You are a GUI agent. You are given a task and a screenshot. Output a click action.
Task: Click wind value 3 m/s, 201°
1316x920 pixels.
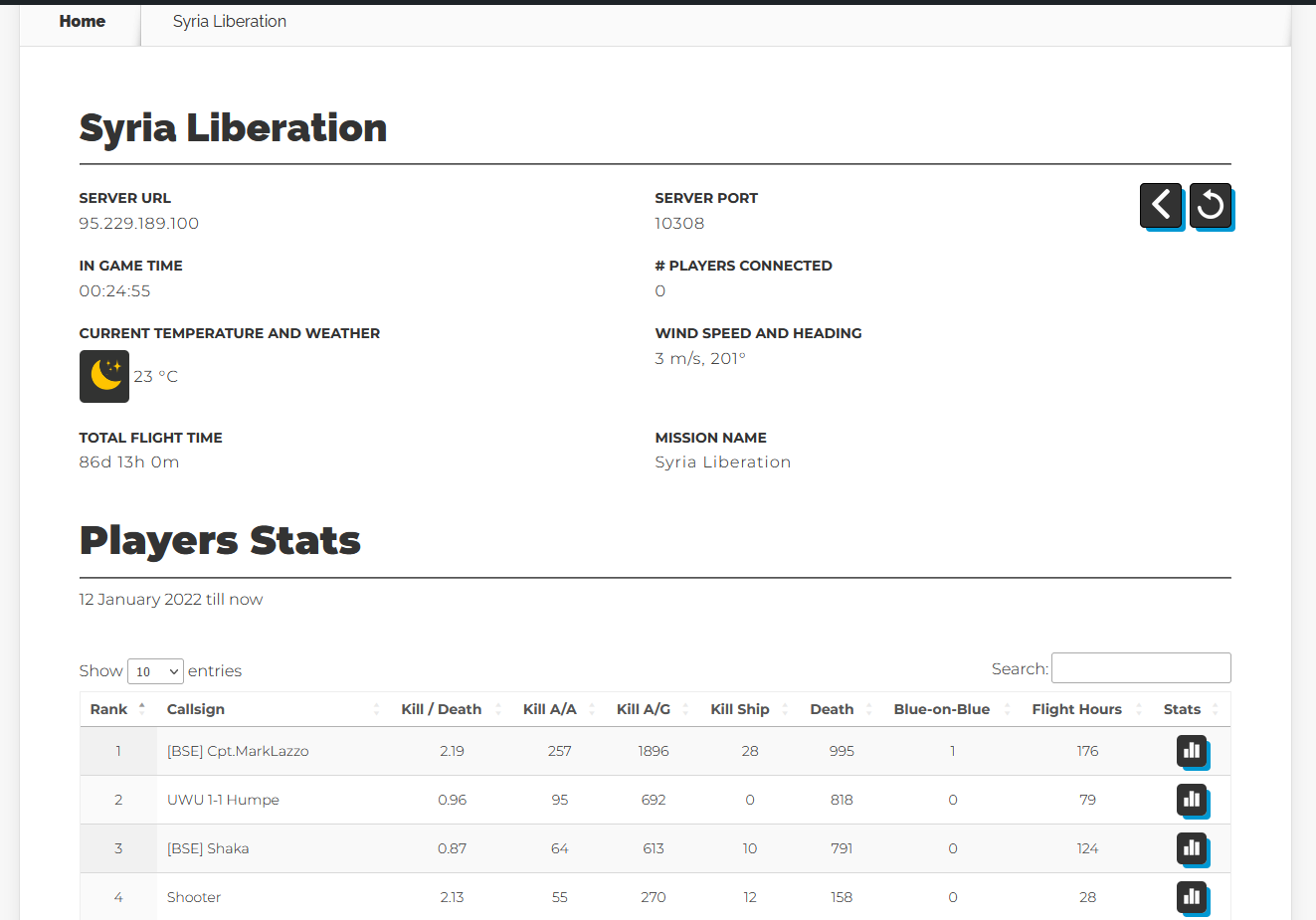(x=700, y=359)
